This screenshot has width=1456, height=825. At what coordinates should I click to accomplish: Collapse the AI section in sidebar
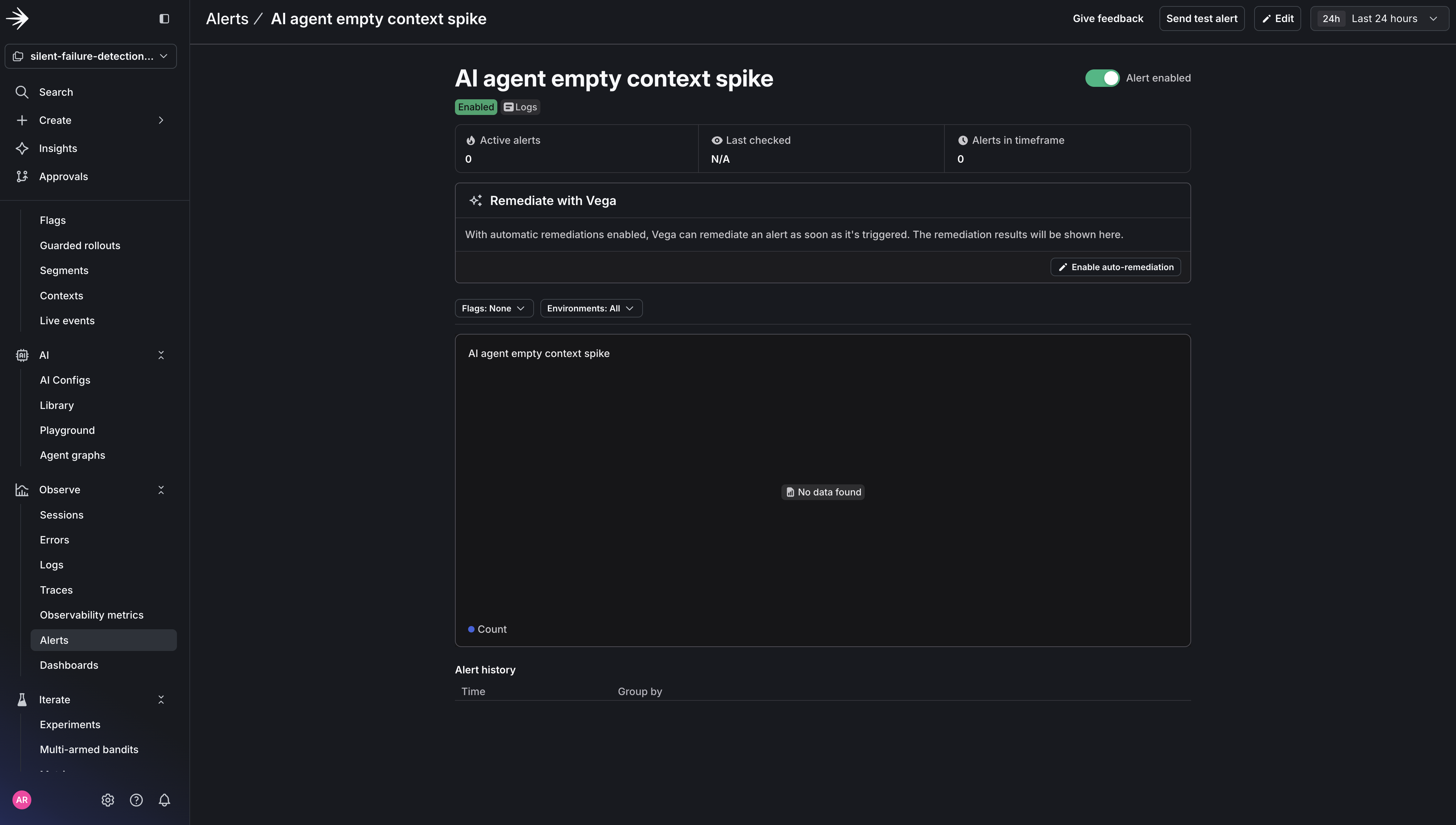[161, 355]
